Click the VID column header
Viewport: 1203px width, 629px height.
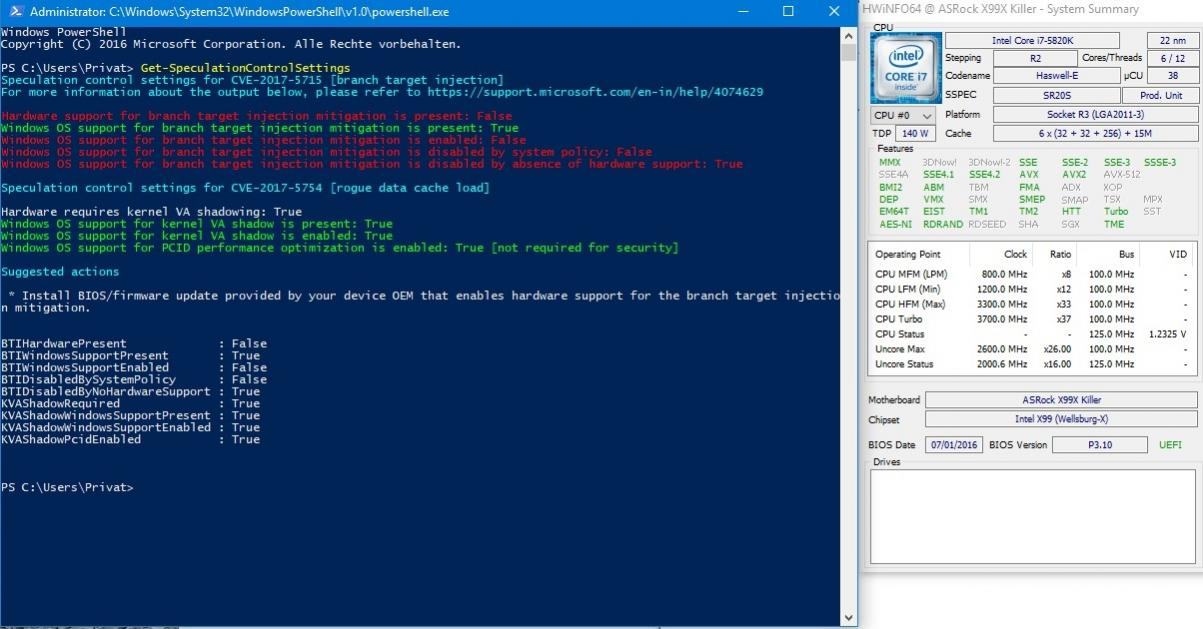1178,254
